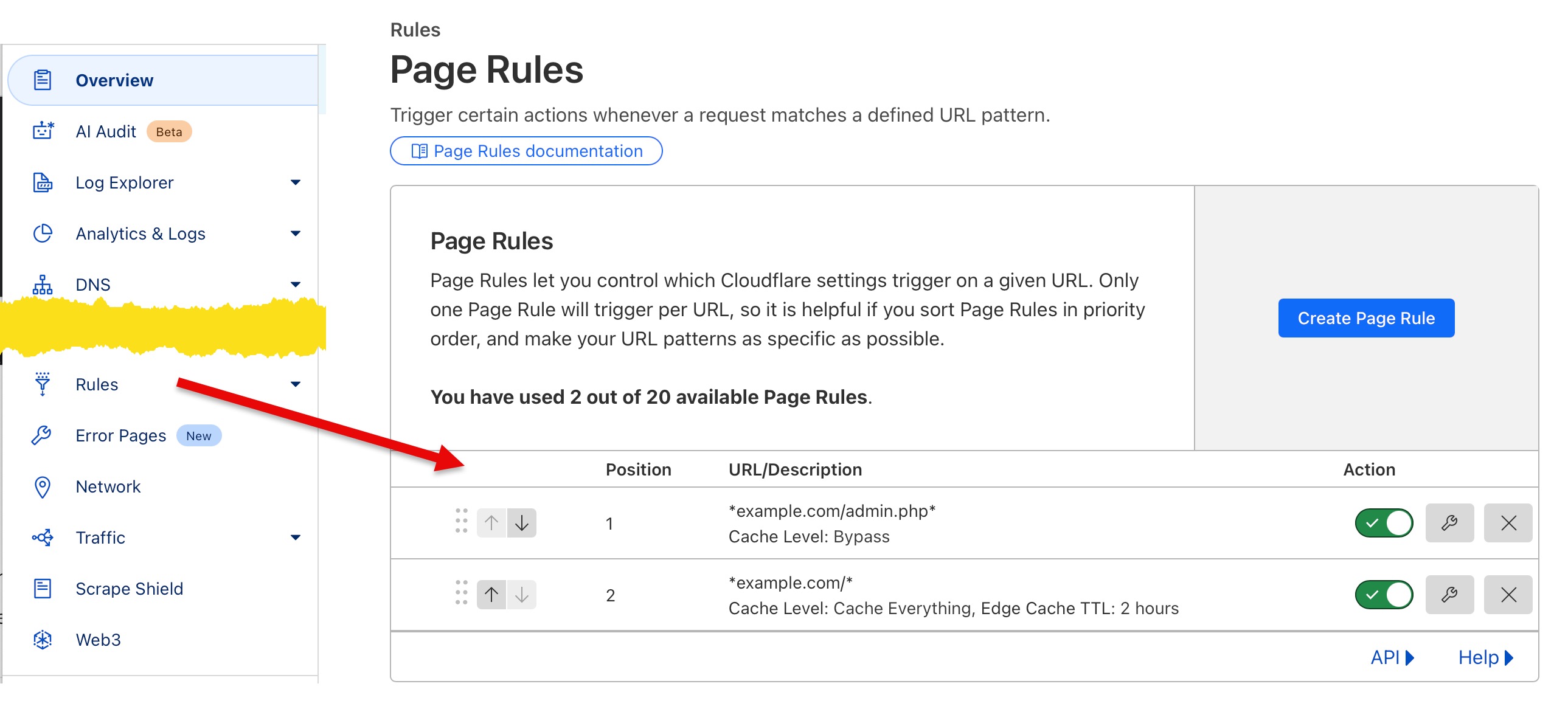This screenshot has height=709, width=1568.
Task: Click Create Page Rule button
Action: click(1366, 317)
